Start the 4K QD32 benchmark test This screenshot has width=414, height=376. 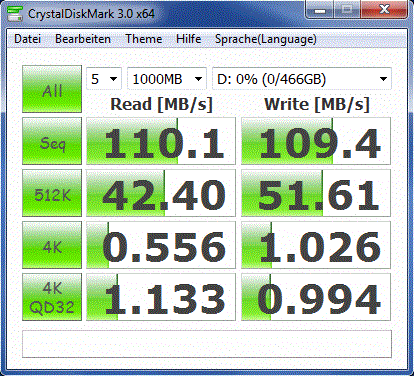52,297
